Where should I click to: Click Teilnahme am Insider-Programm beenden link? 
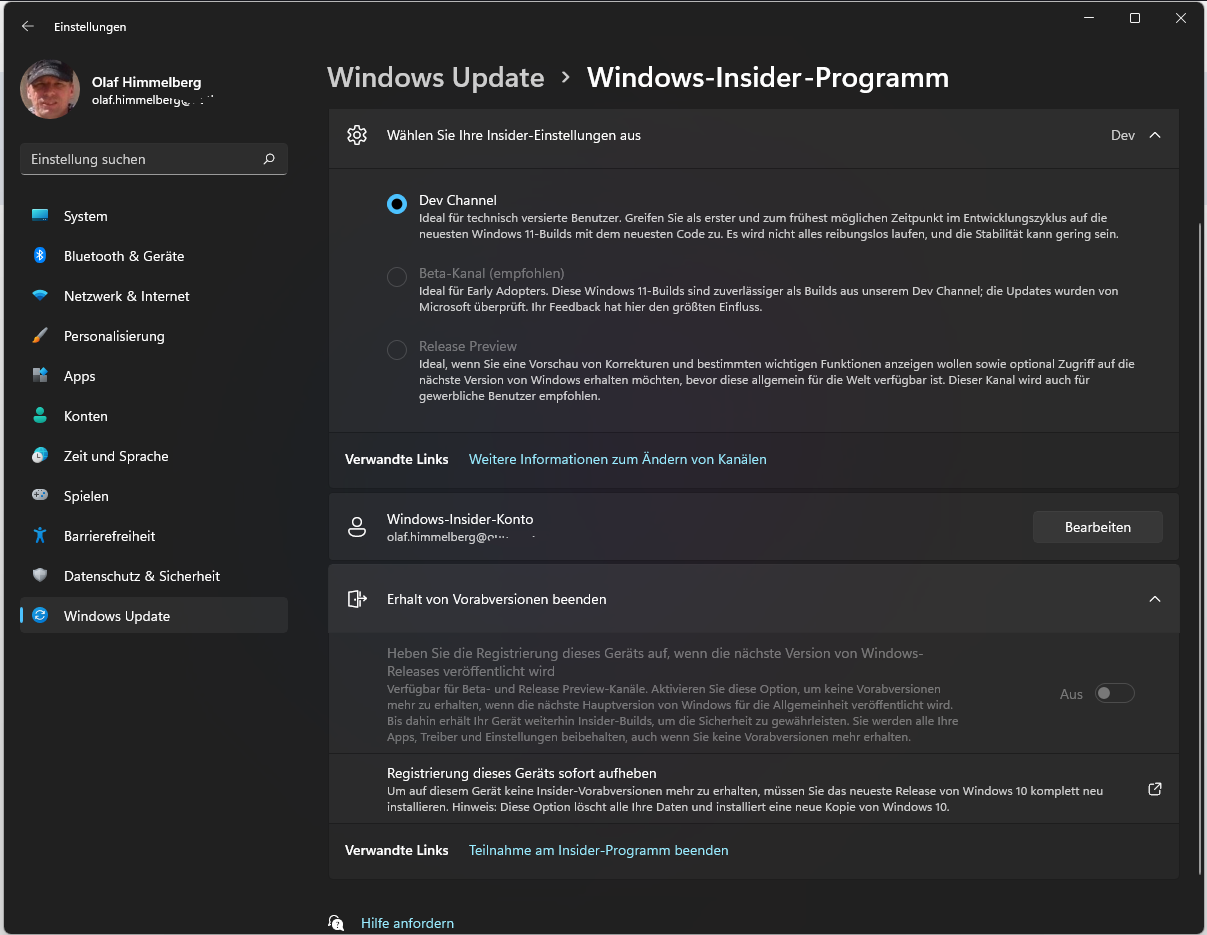coord(598,850)
